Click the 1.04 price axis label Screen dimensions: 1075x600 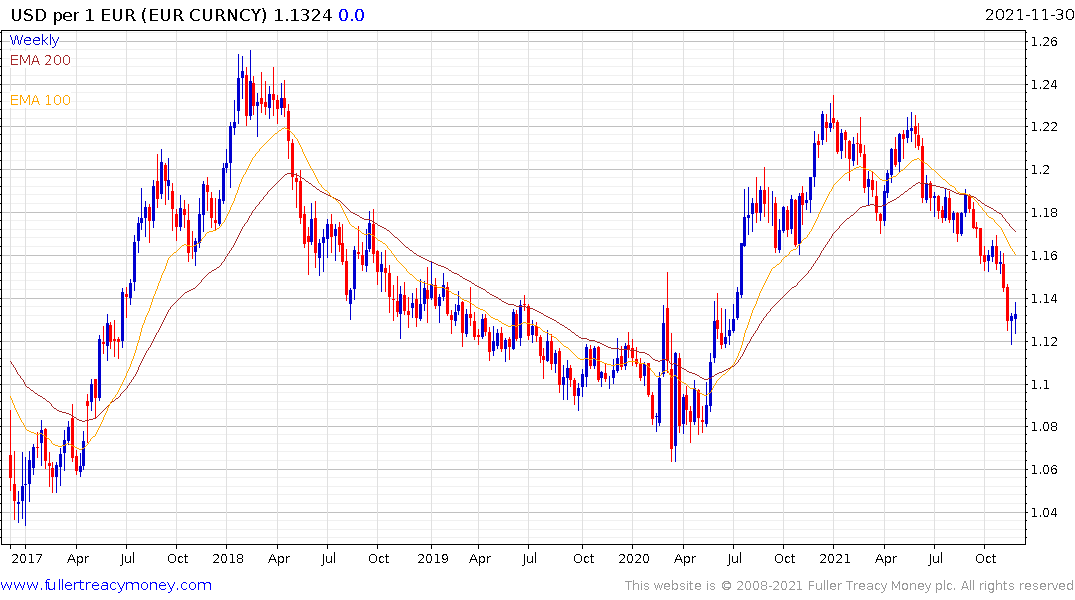pyautogui.click(x=1044, y=512)
